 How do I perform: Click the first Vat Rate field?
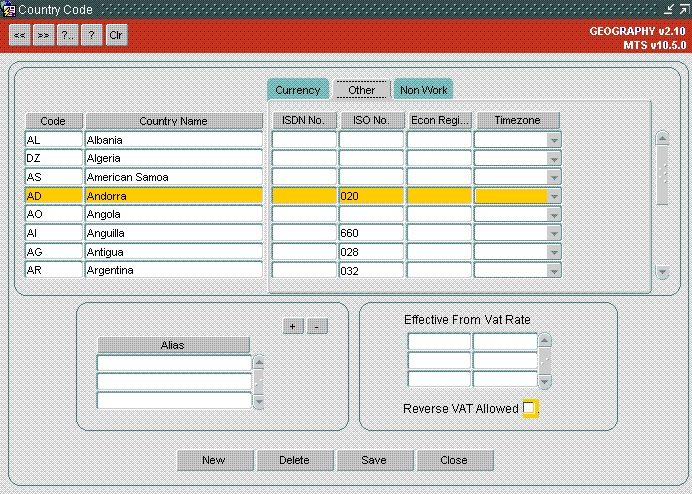505,341
